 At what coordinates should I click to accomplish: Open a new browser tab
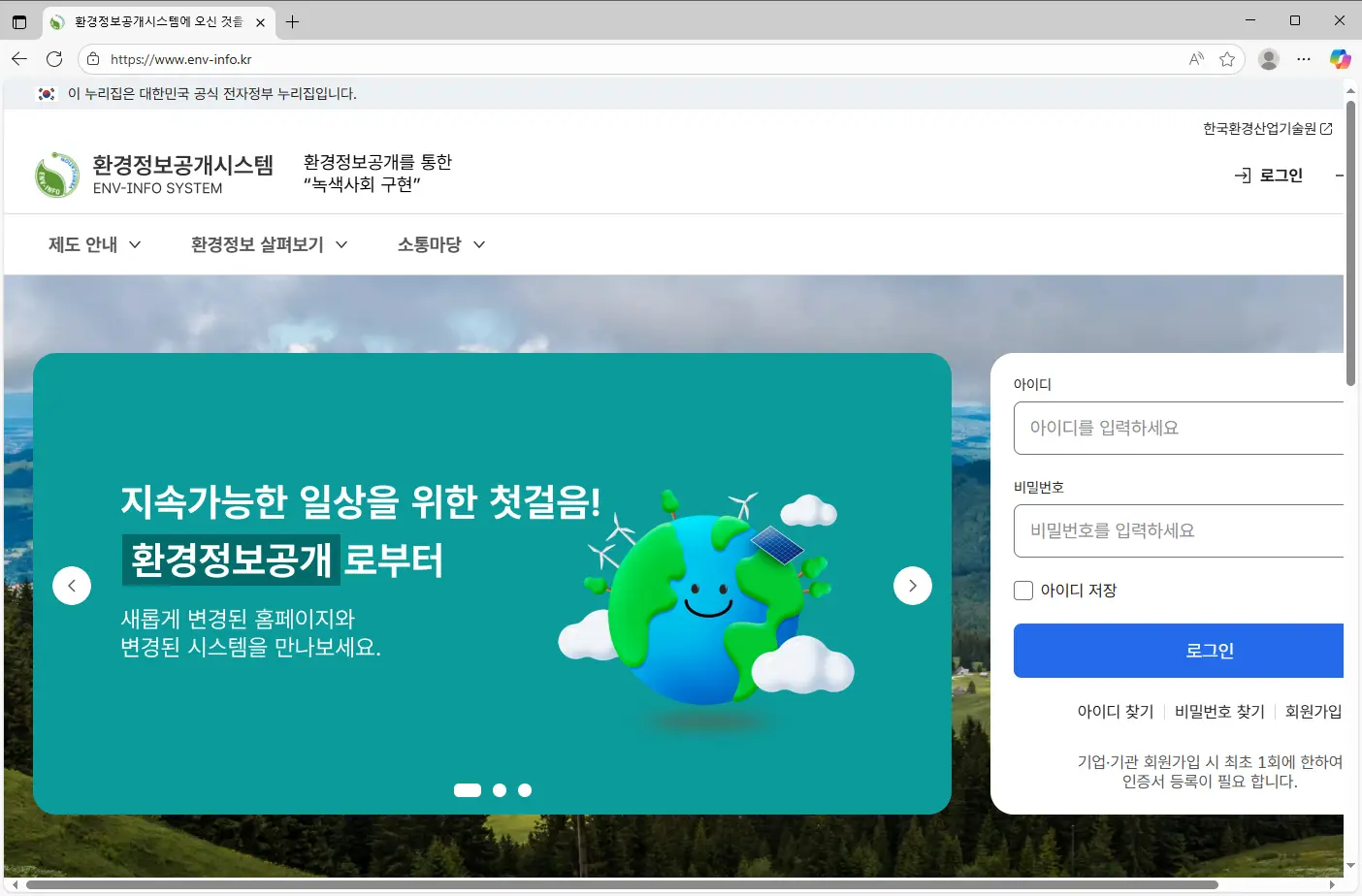tap(292, 21)
